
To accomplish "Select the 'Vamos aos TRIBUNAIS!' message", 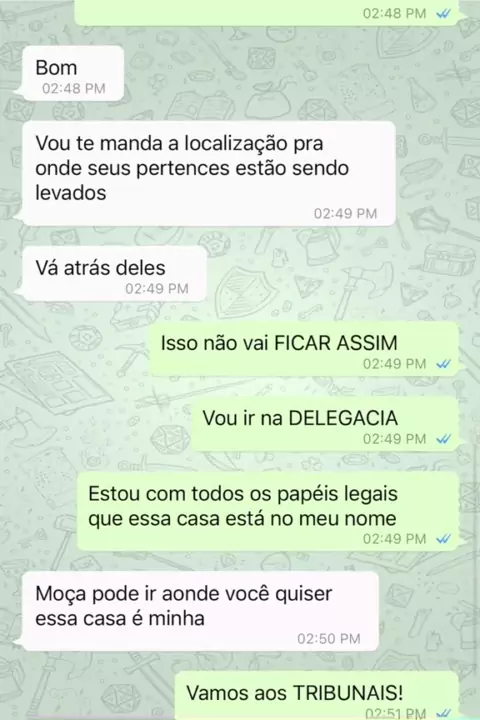I will (x=317, y=695).
